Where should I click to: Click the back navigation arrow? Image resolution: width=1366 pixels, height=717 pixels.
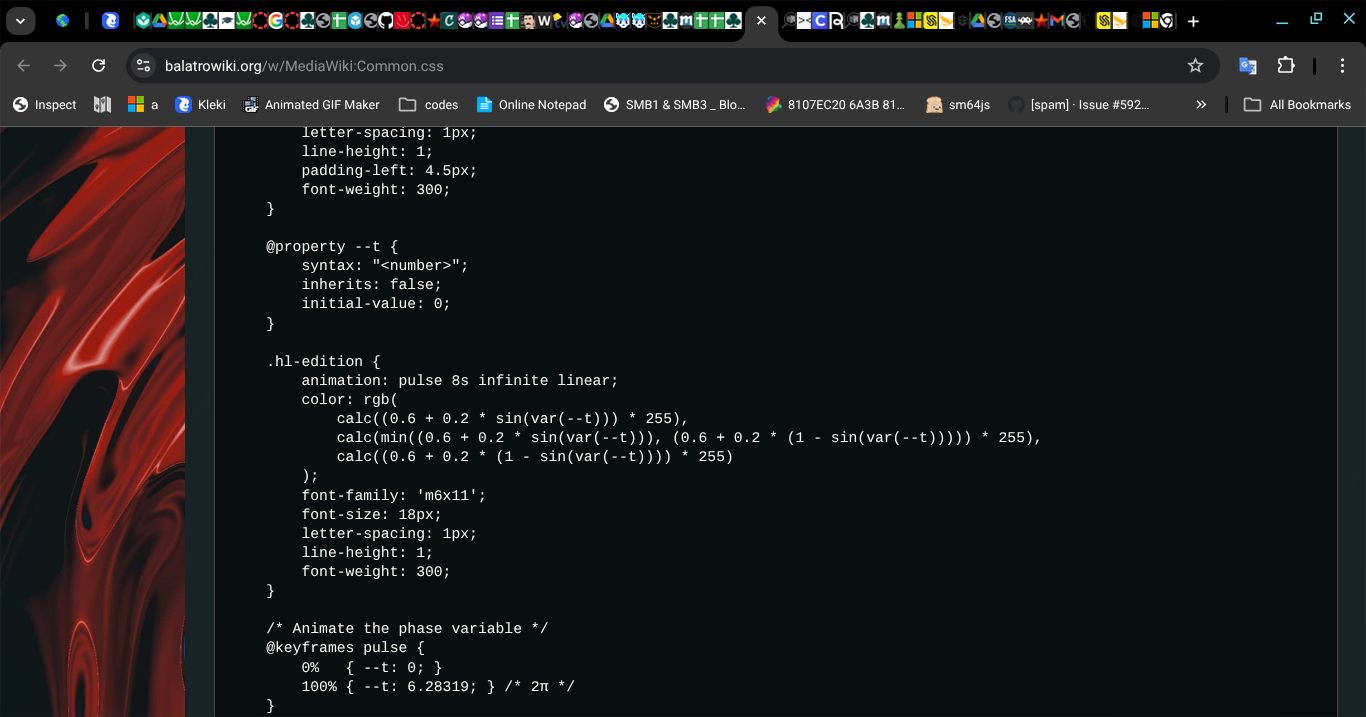pyautogui.click(x=24, y=66)
